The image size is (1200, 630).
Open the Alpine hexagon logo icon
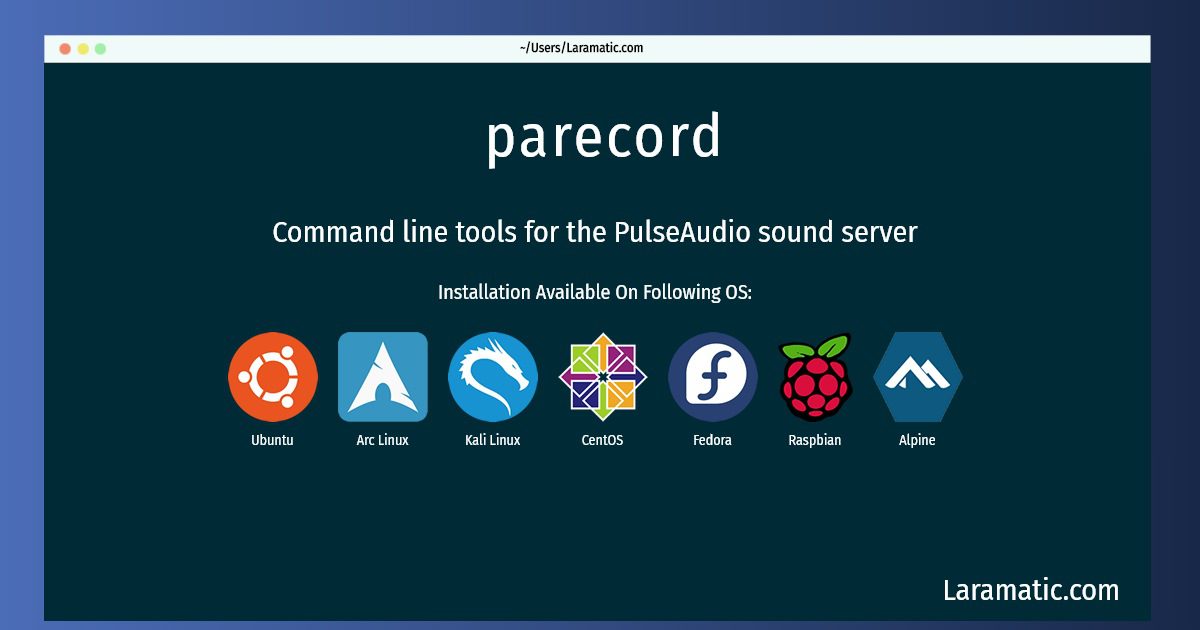pyautogui.click(x=918, y=377)
